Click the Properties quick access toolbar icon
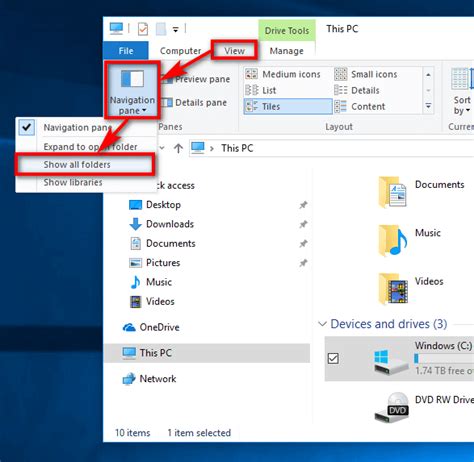The height and width of the screenshot is (462, 474). tap(143, 29)
